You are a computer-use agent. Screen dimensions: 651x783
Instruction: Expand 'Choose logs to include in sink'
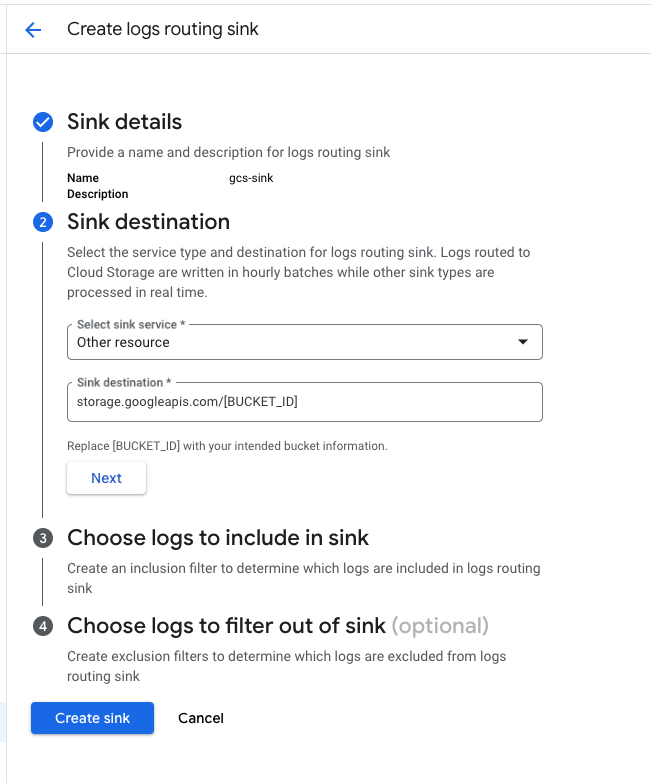[x=218, y=538]
